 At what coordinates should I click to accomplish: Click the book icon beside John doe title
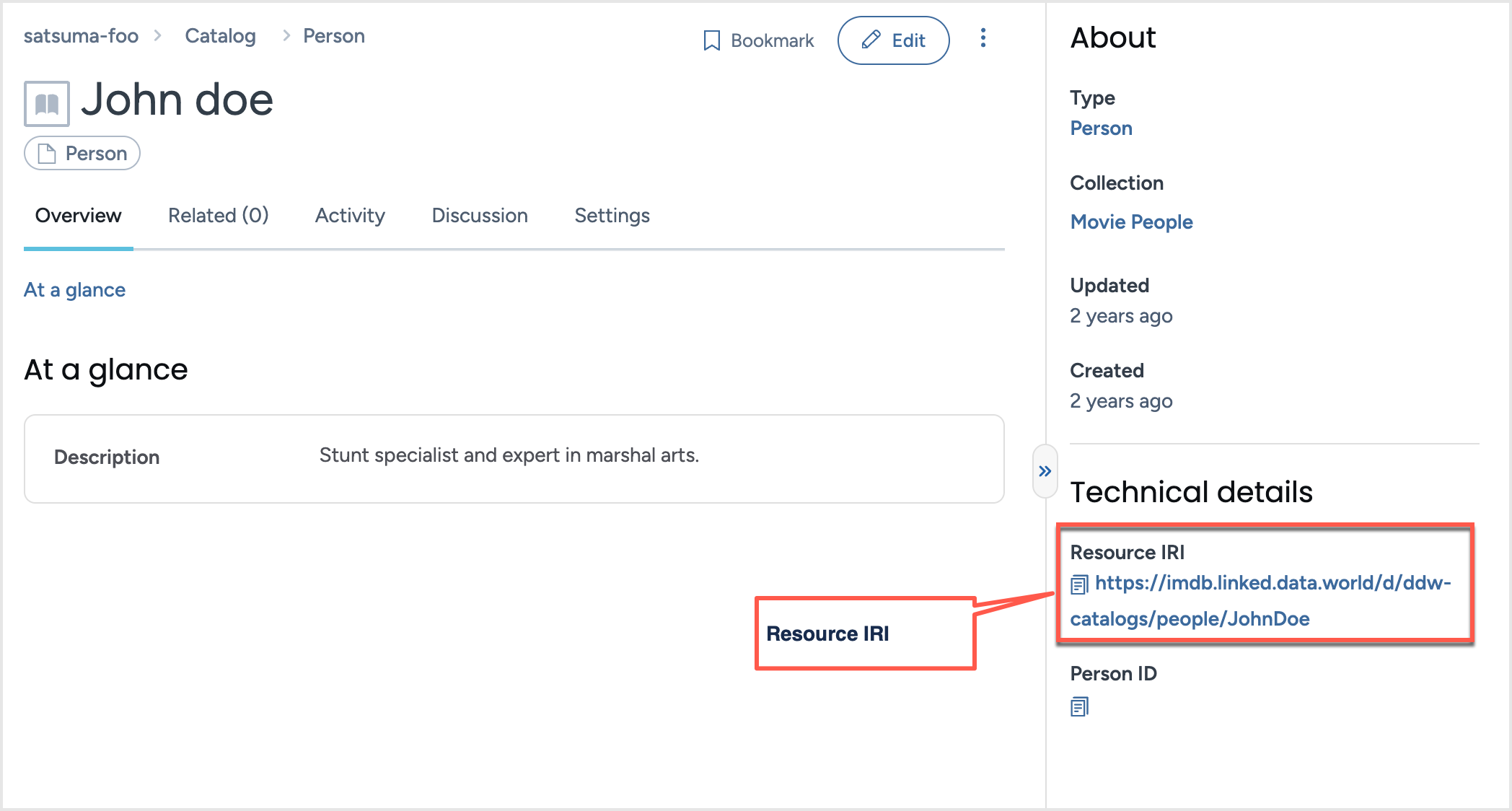tap(46, 103)
